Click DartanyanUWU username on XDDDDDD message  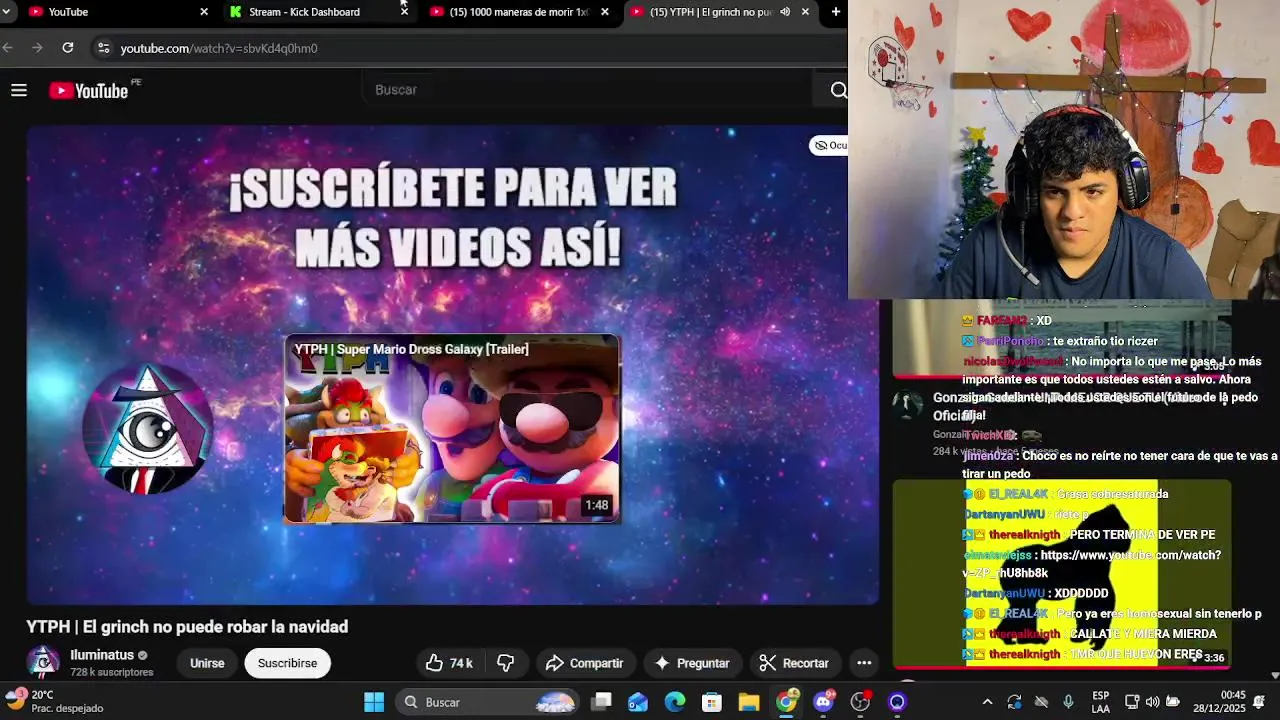click(x=1004, y=593)
